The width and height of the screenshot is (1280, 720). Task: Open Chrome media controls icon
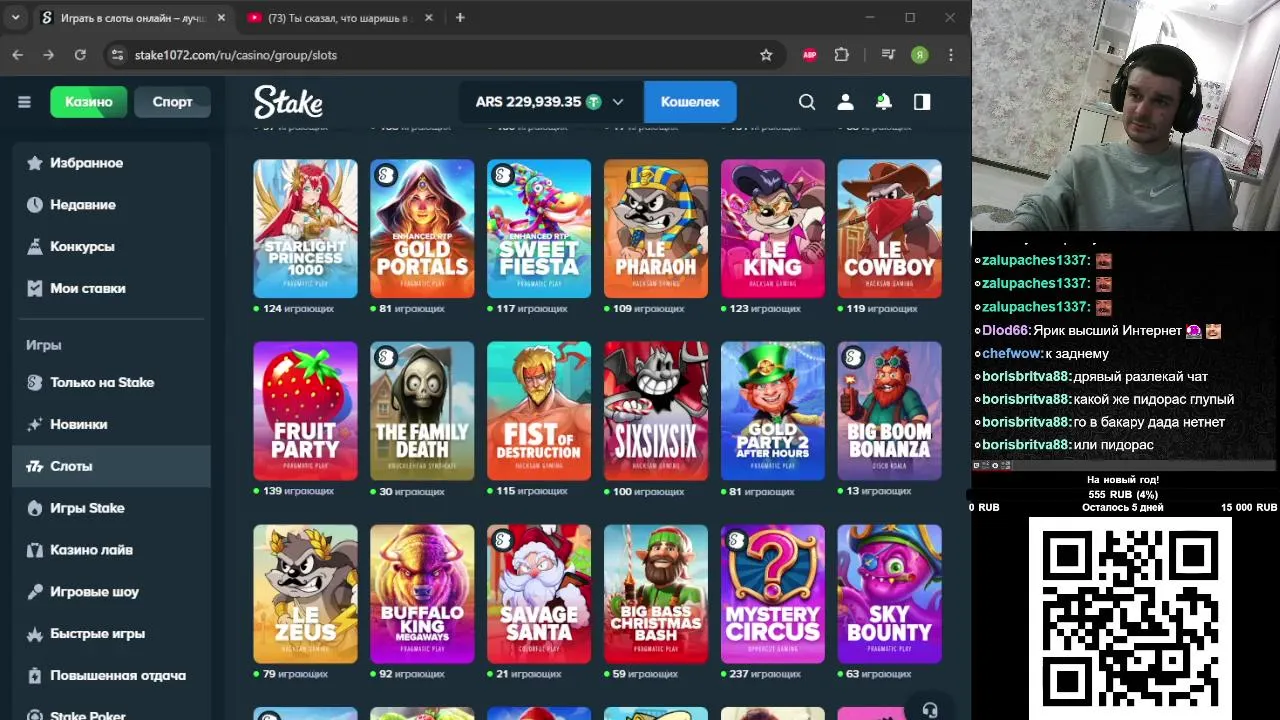click(x=888, y=55)
